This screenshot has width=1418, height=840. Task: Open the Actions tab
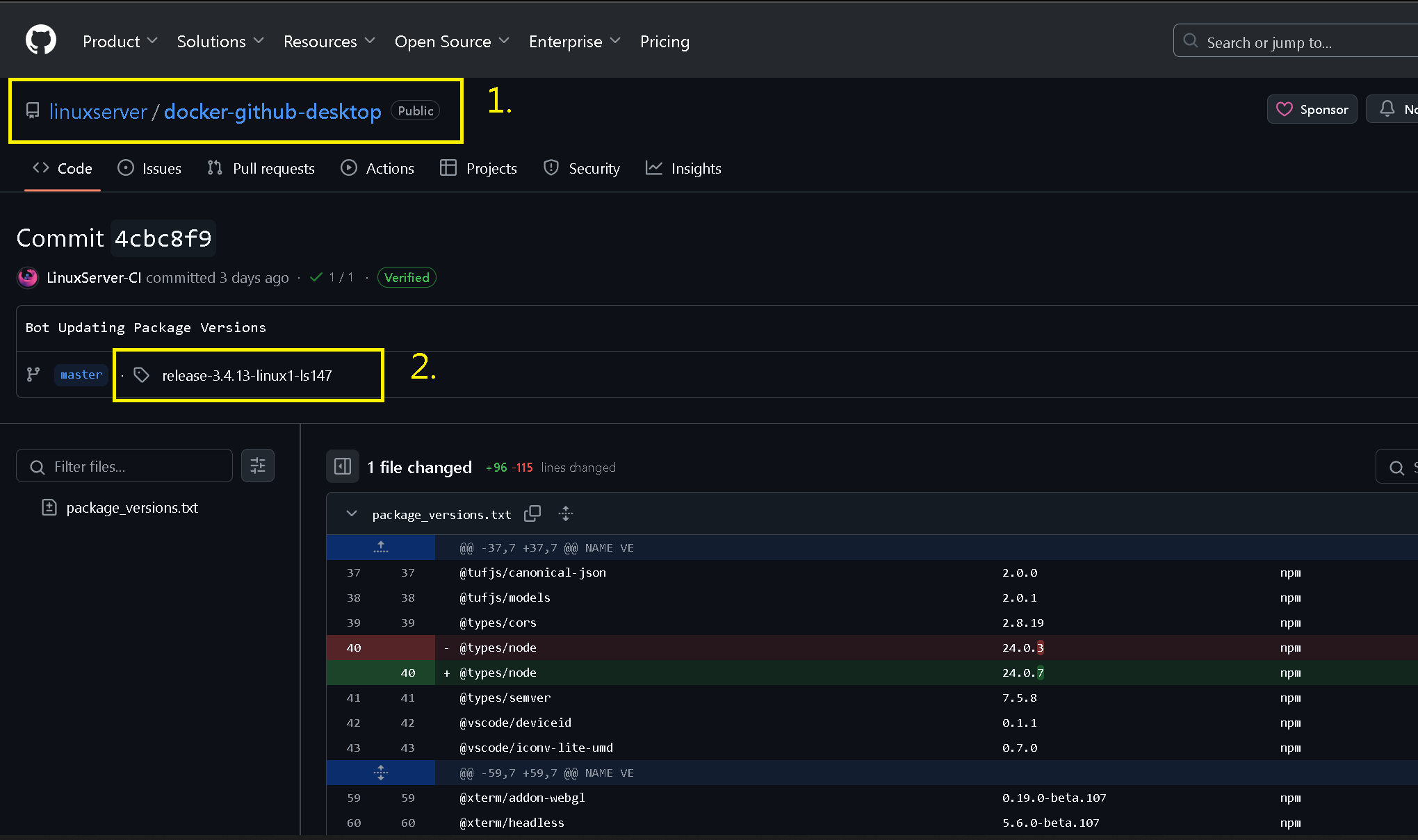[377, 168]
